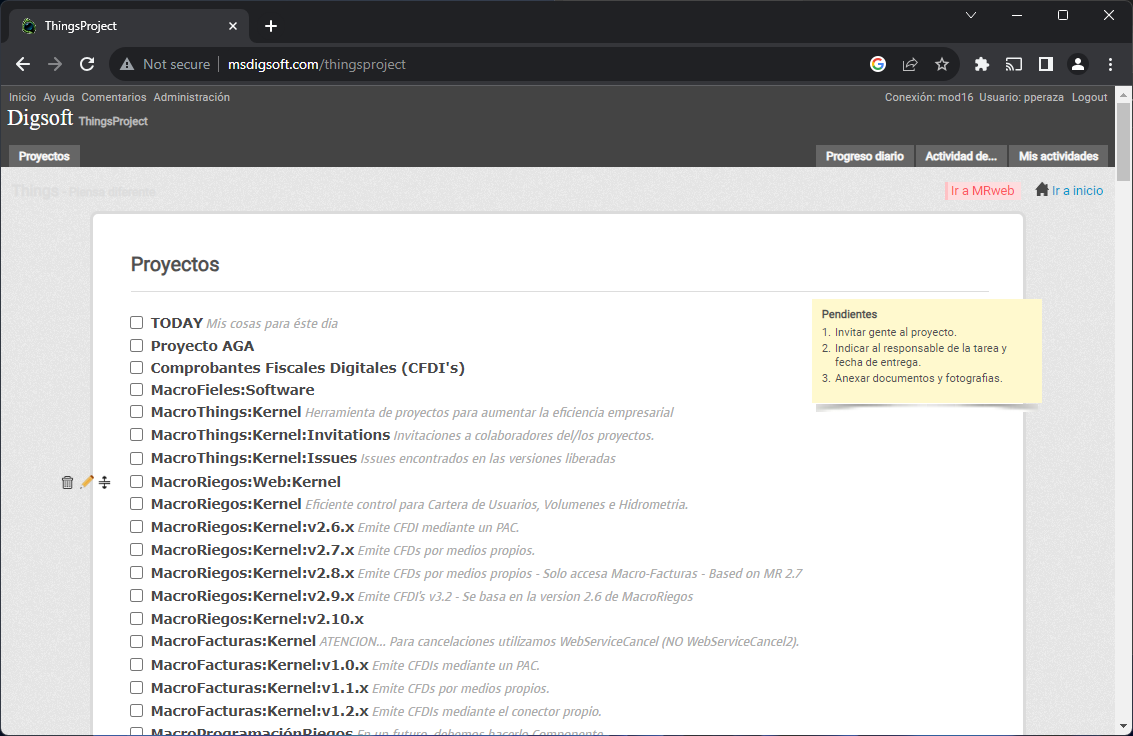Open the MacroThings:Kernel project

[225, 412]
